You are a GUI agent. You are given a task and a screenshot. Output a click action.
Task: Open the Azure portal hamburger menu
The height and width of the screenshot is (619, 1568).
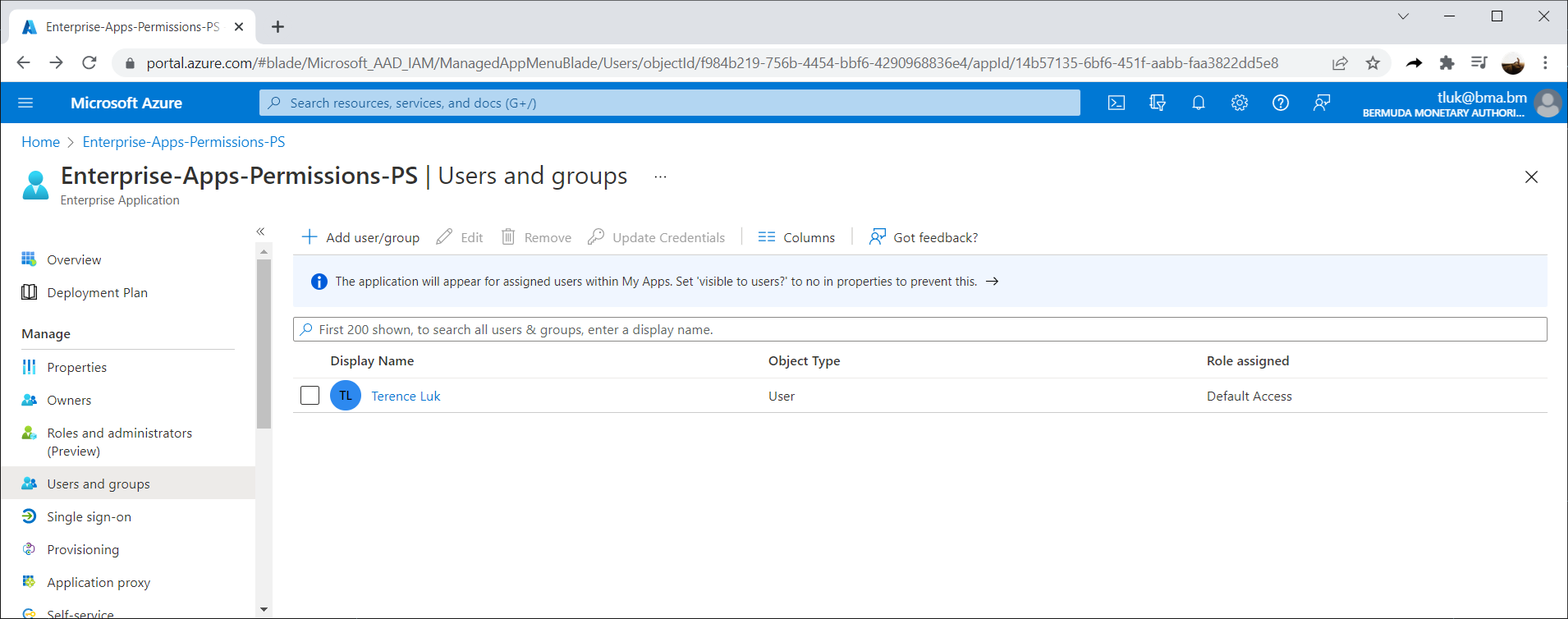(25, 103)
